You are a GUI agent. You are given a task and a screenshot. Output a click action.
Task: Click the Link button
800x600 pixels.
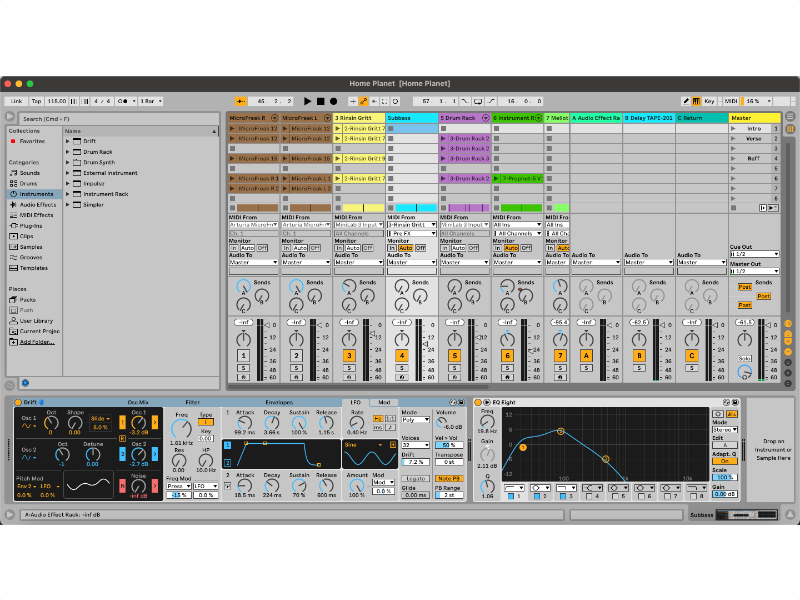pos(16,101)
